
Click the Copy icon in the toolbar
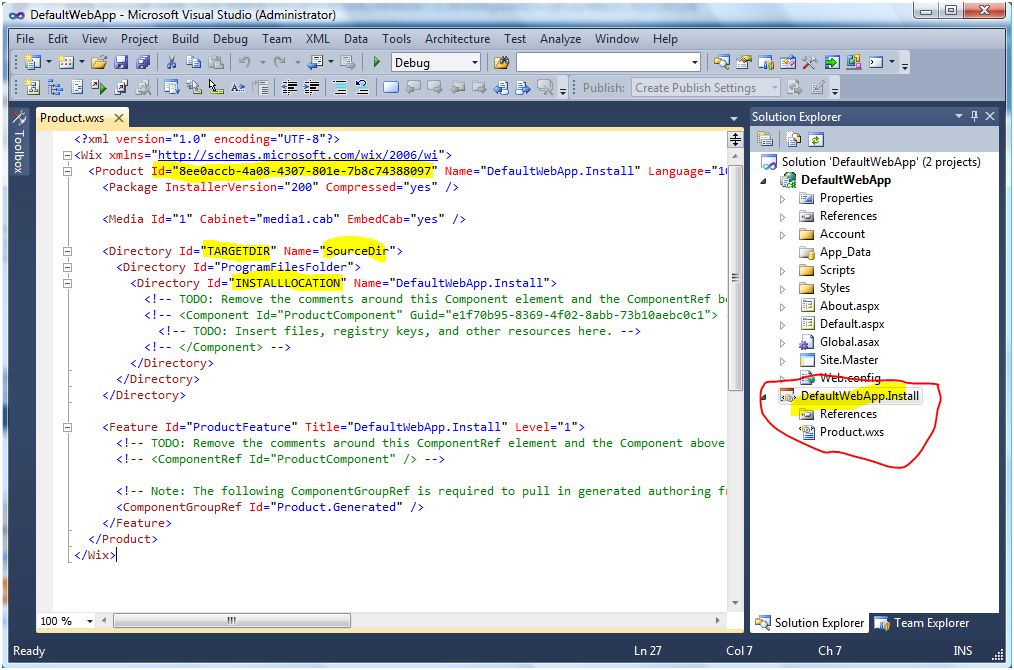[193, 62]
